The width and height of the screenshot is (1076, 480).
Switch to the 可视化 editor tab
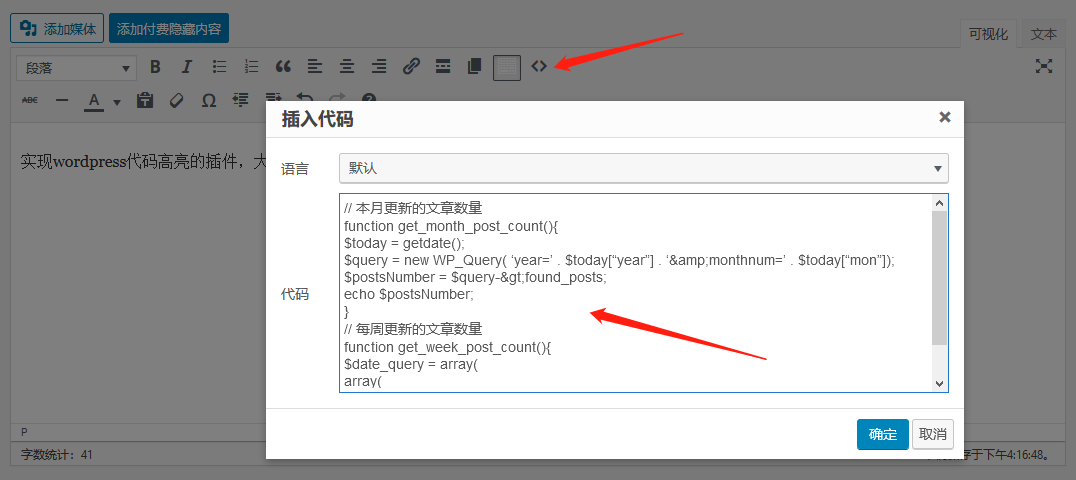(988, 34)
